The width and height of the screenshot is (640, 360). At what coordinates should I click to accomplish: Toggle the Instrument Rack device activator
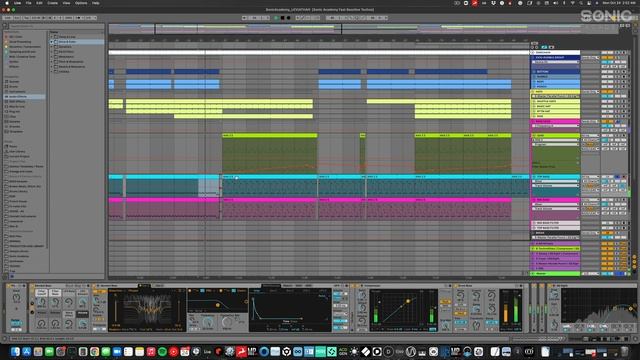click(32, 286)
